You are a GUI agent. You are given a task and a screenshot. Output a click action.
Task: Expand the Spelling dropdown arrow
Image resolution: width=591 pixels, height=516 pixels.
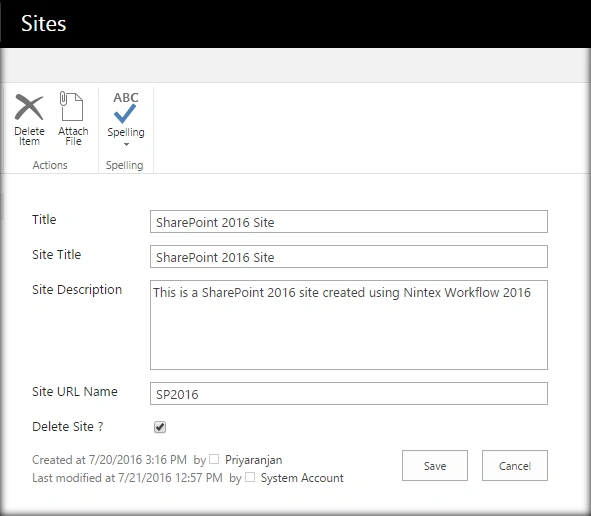[x=126, y=144]
